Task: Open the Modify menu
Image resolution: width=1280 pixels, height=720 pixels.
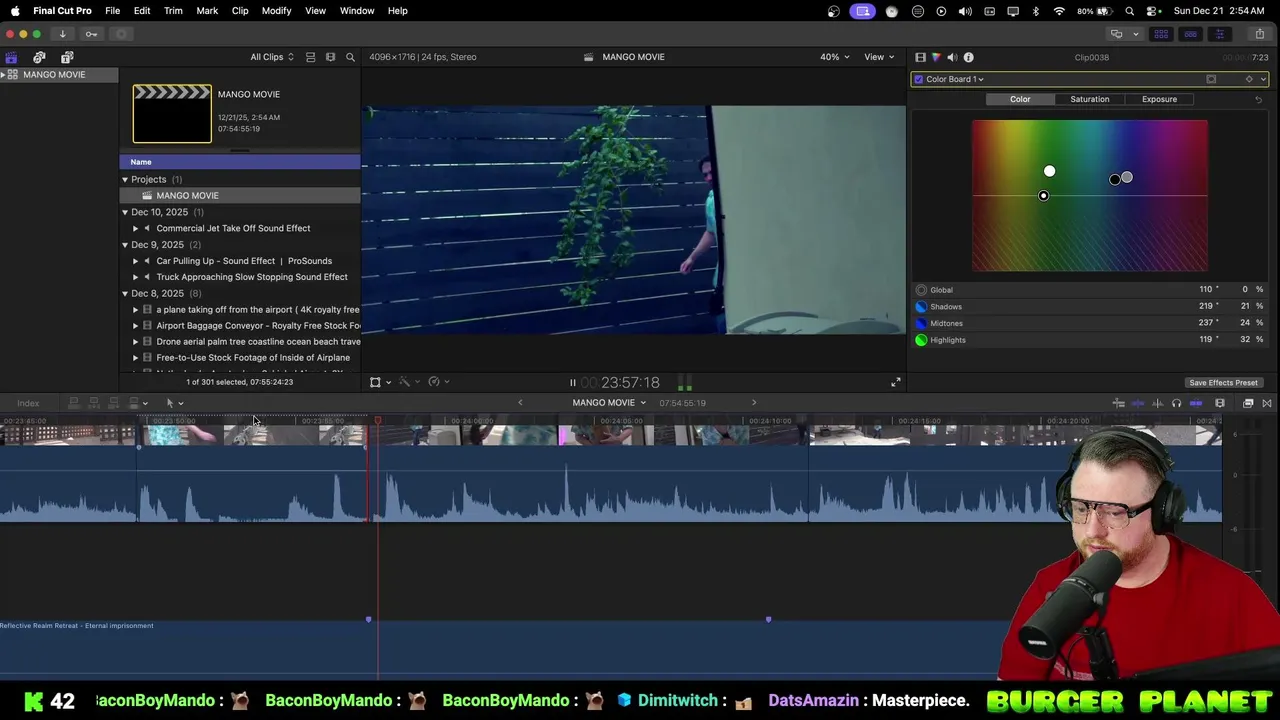Action: pyautogui.click(x=276, y=11)
